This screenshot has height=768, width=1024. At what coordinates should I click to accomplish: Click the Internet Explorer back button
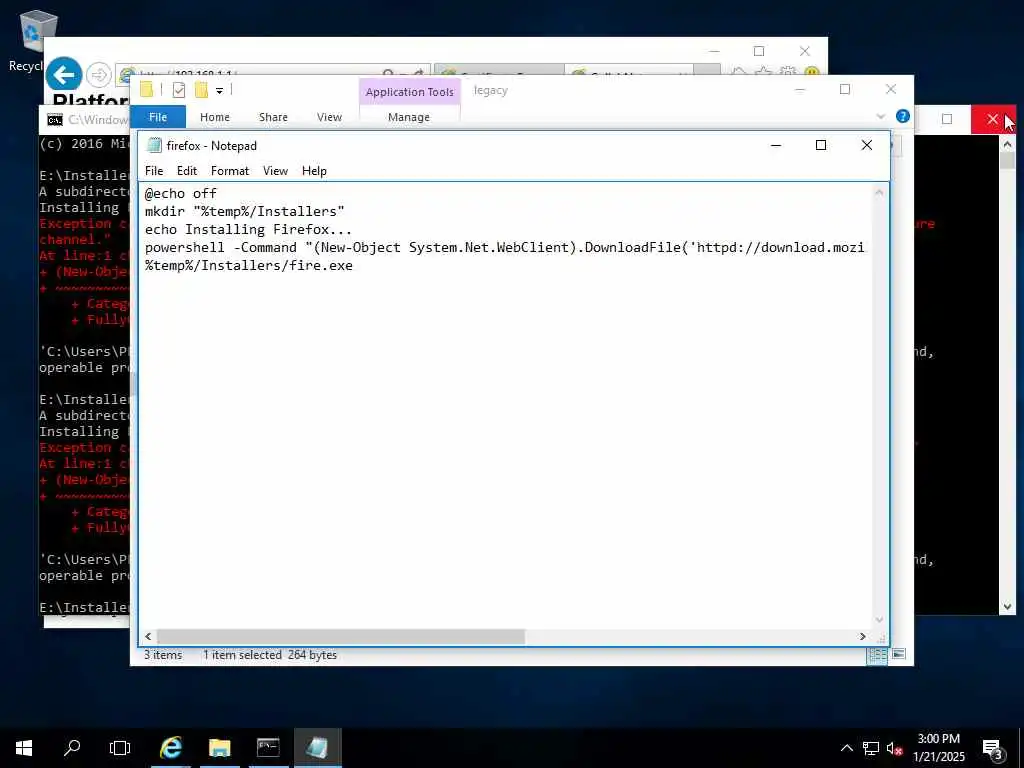[x=63, y=75]
